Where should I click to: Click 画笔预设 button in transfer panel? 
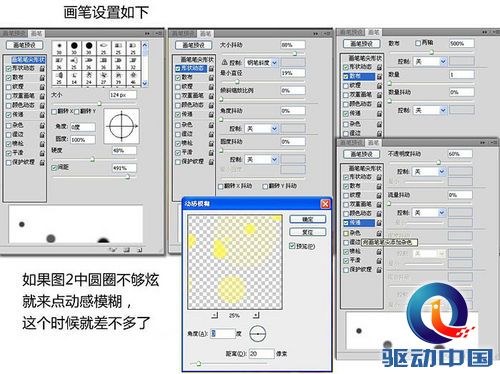pos(362,154)
